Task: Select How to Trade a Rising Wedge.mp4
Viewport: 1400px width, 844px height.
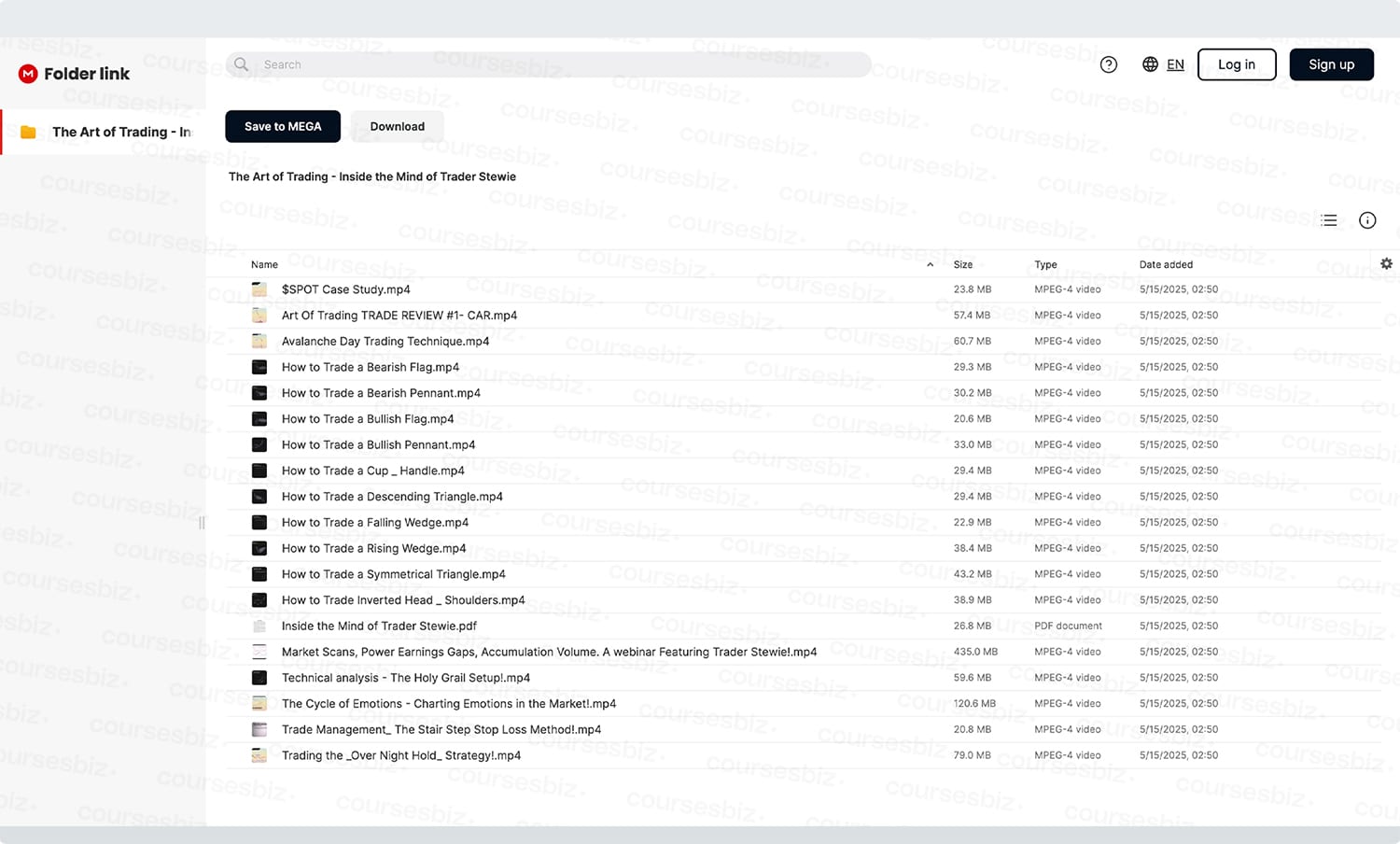Action: coord(373,548)
